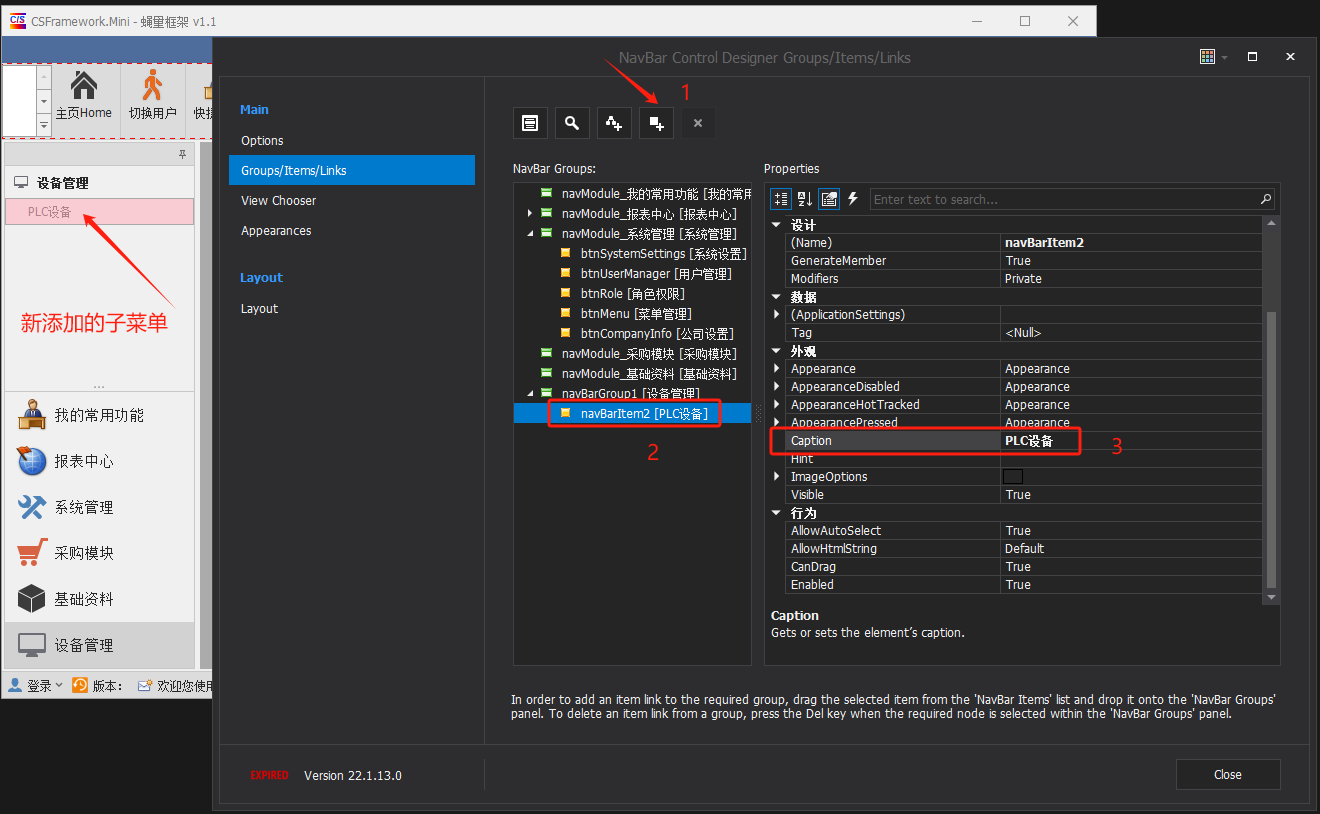Click the search magnifier in properties box
The image size is (1320, 814).
click(x=1266, y=199)
